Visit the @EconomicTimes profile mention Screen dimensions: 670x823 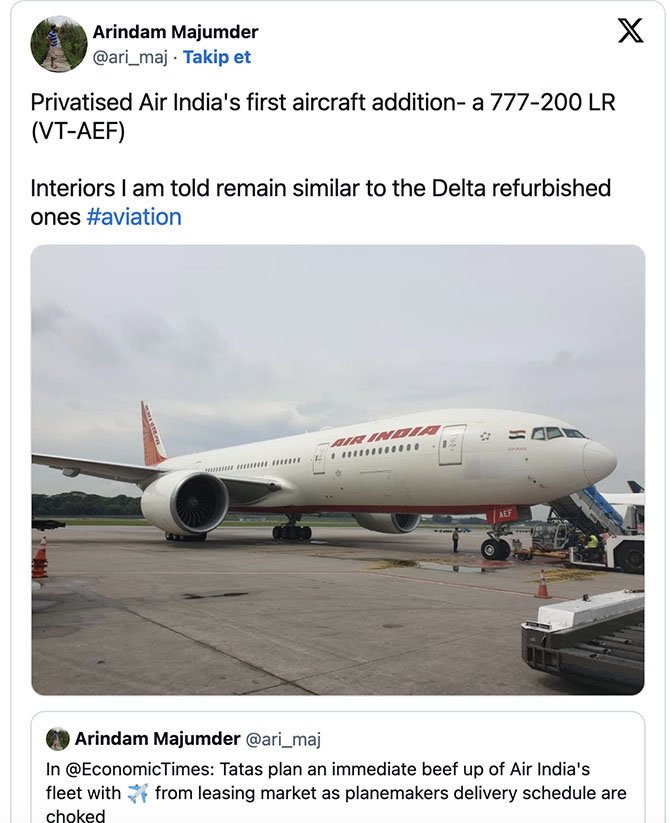tap(134, 768)
